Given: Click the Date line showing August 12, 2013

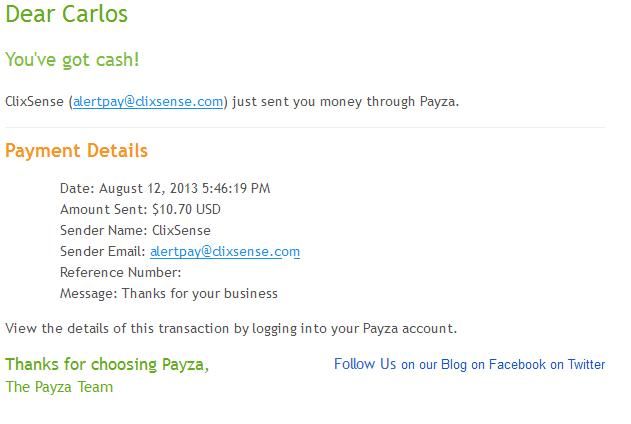Looking at the screenshot, I should 165,188.
